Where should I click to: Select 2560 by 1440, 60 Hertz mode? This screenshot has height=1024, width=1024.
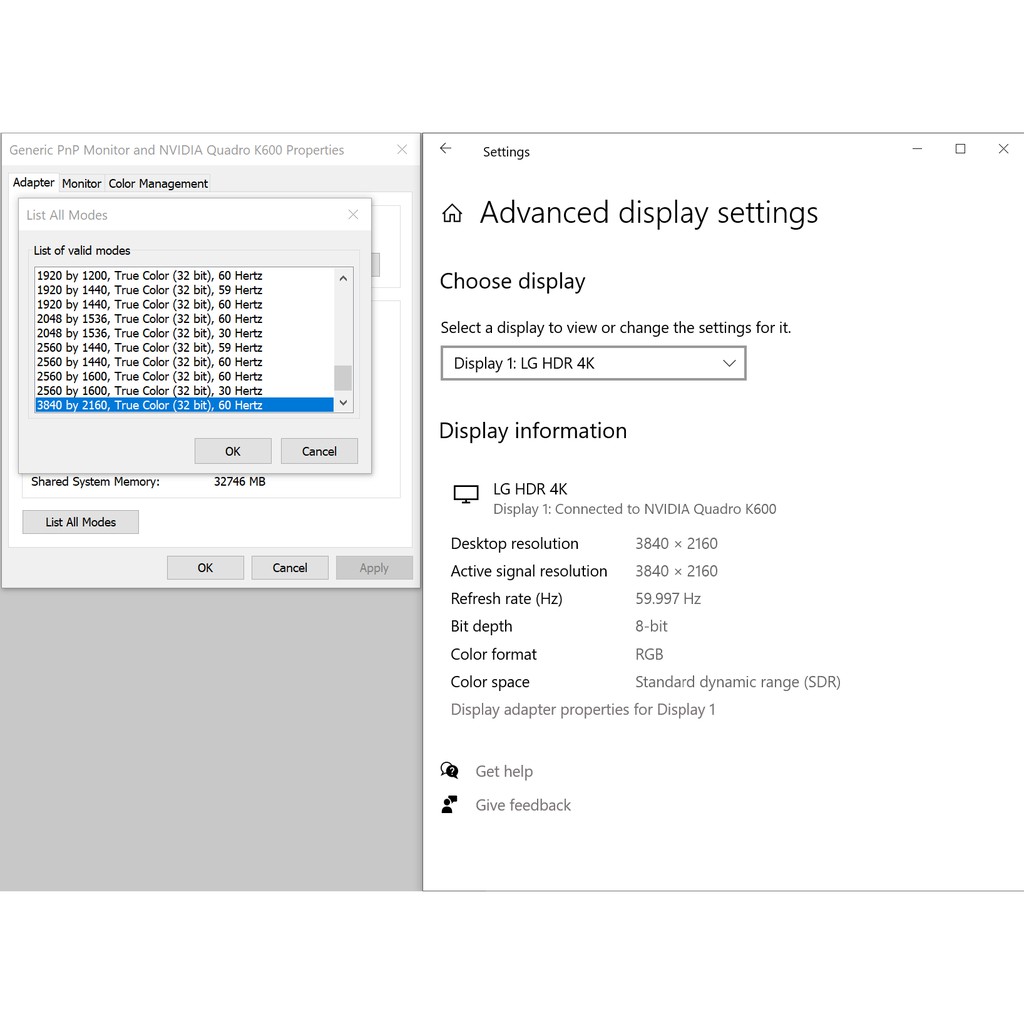150,362
